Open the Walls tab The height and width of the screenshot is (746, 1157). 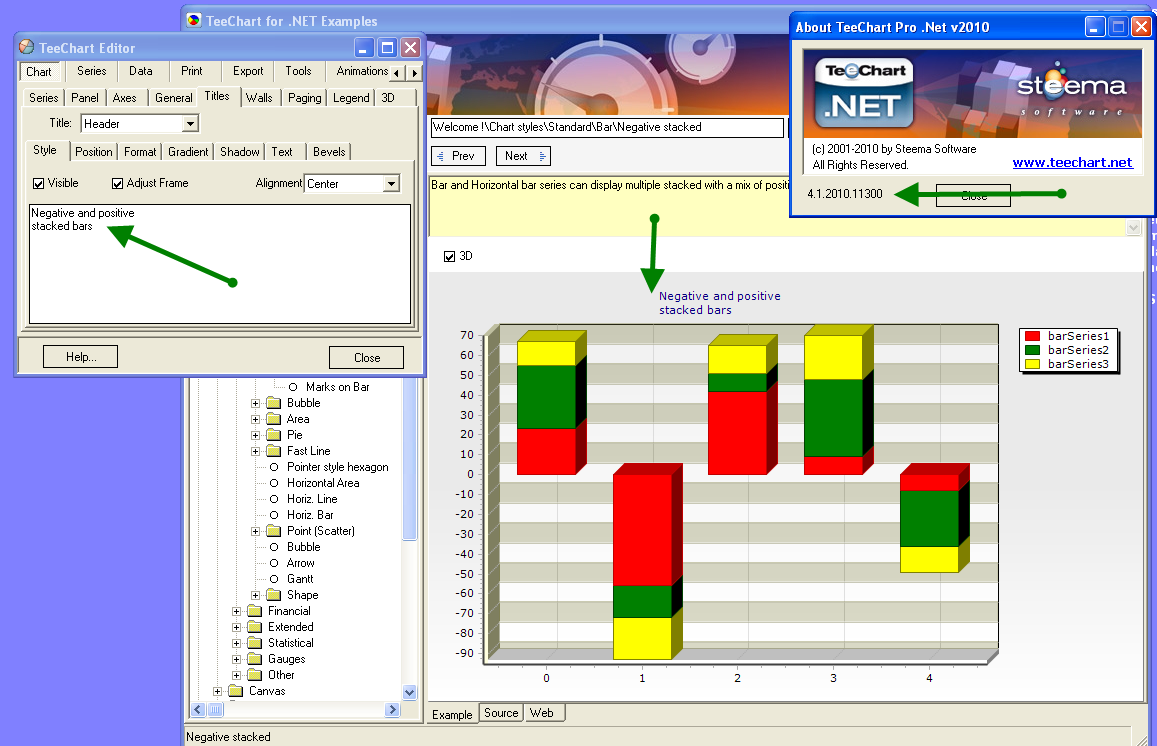[x=259, y=98]
